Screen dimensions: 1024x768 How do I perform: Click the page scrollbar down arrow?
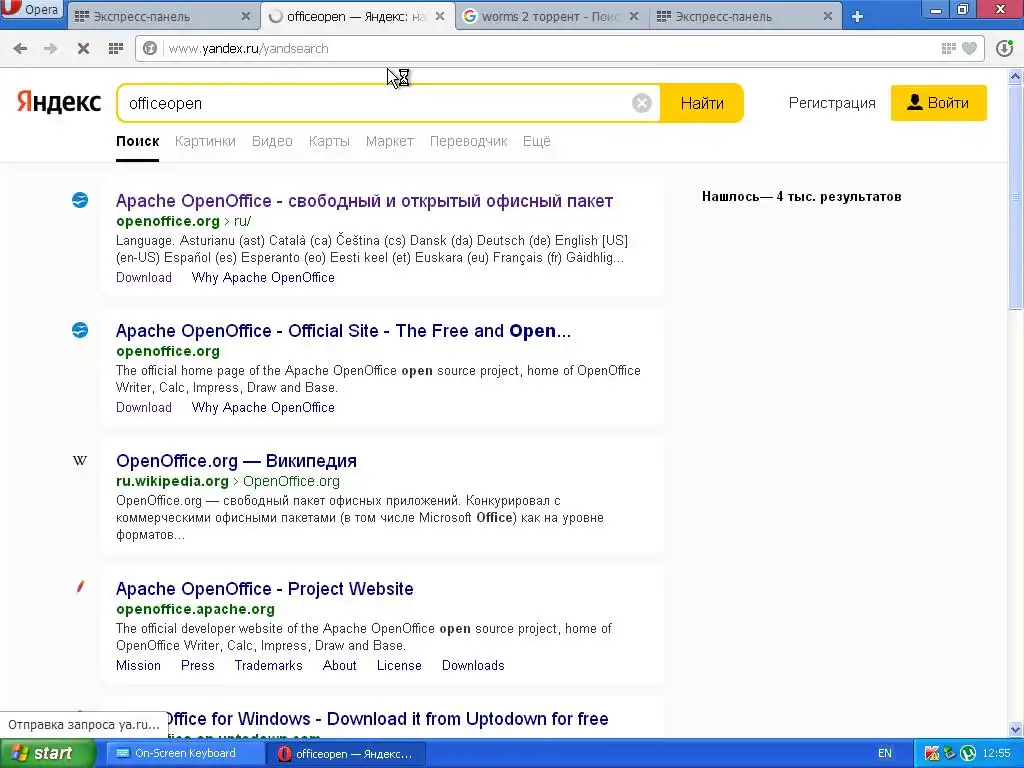1016,729
